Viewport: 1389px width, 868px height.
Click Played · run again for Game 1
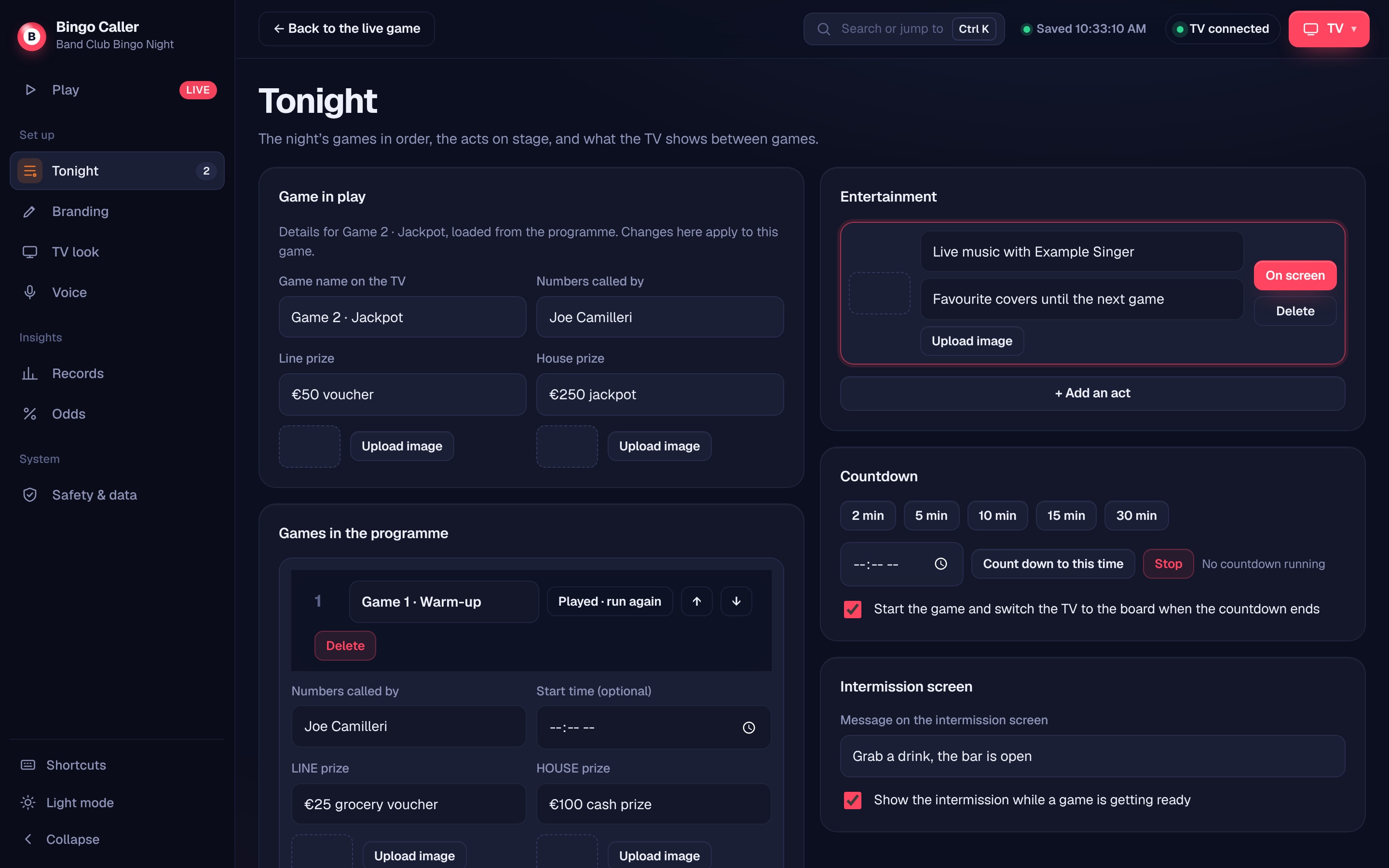[610, 601]
